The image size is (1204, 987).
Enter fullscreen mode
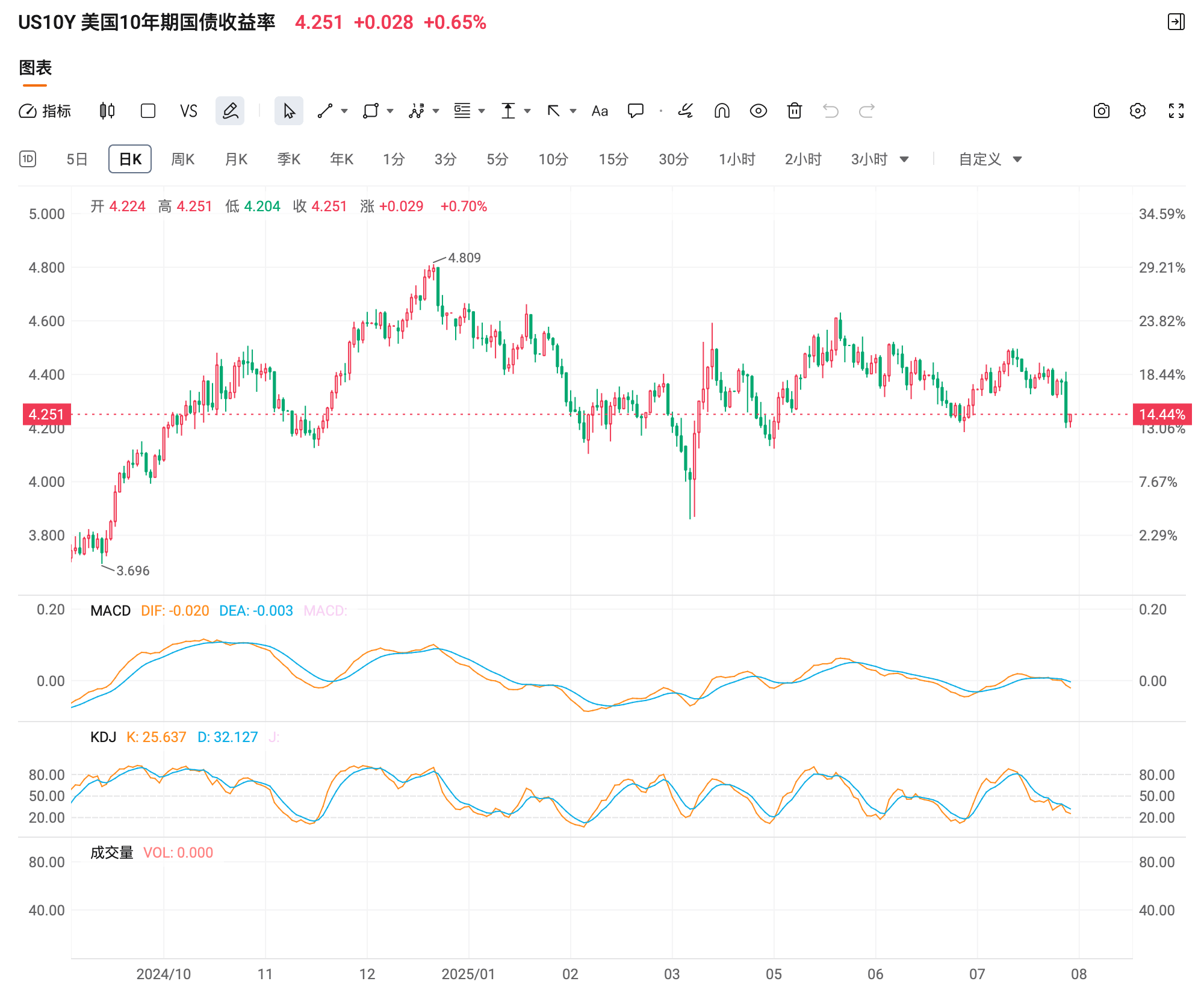[x=1175, y=111]
